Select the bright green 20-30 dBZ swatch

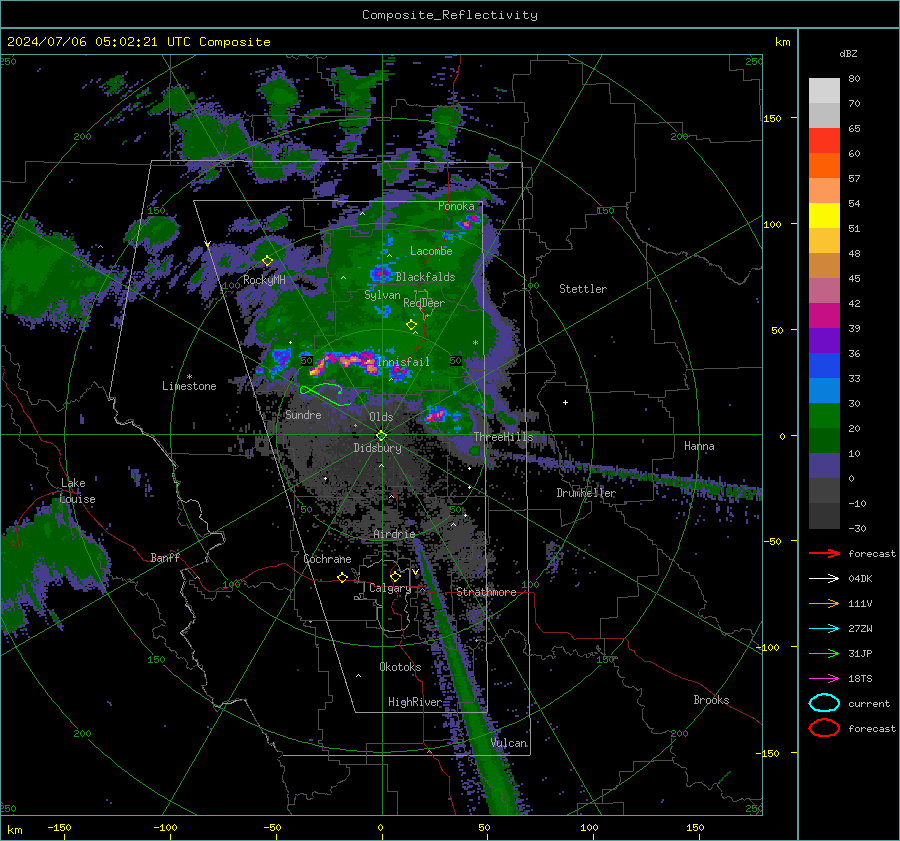[824, 416]
